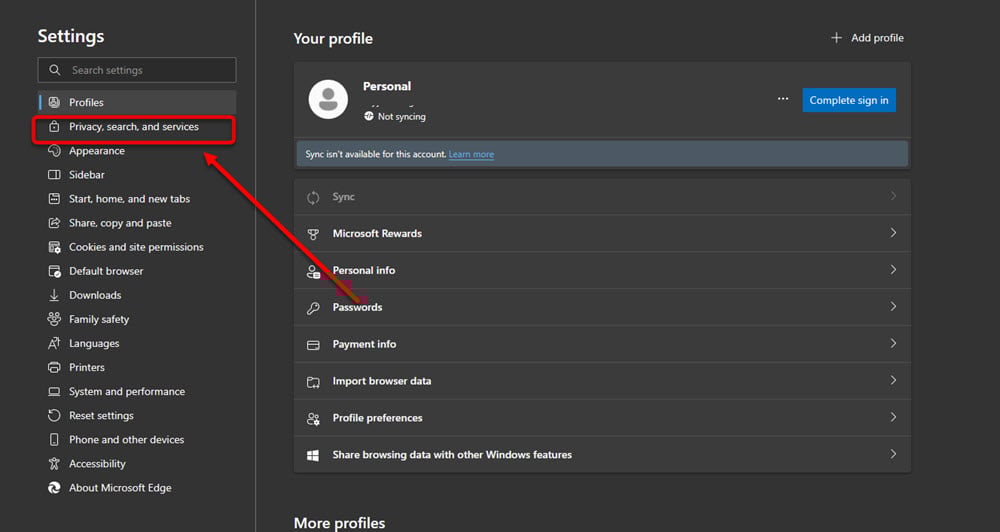Click the Printers icon
1000x532 pixels.
point(54,367)
